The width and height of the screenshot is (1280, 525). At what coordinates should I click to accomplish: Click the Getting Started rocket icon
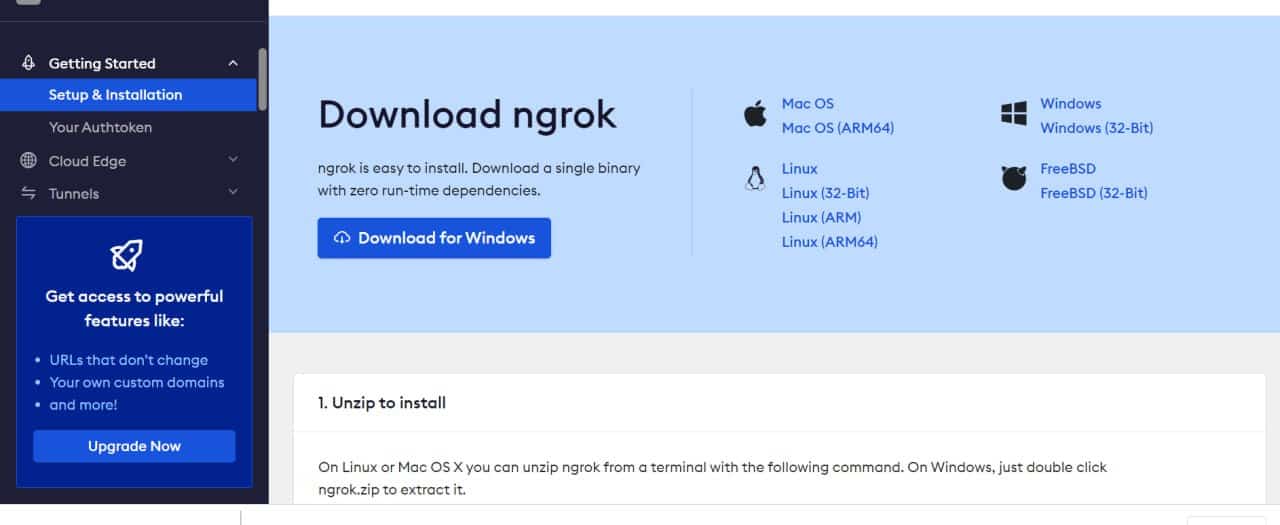pos(29,63)
